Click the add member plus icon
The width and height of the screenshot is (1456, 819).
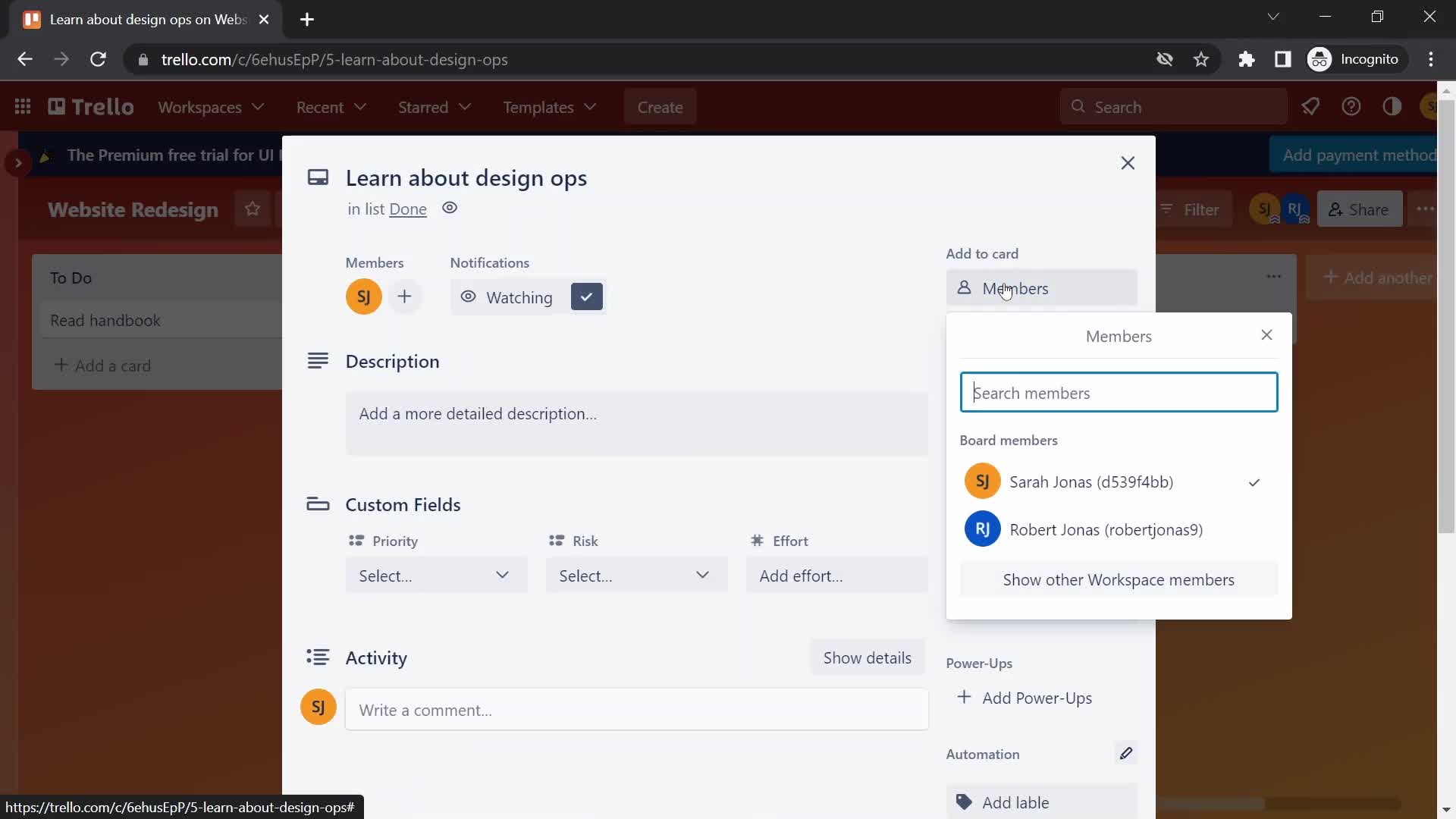[404, 296]
